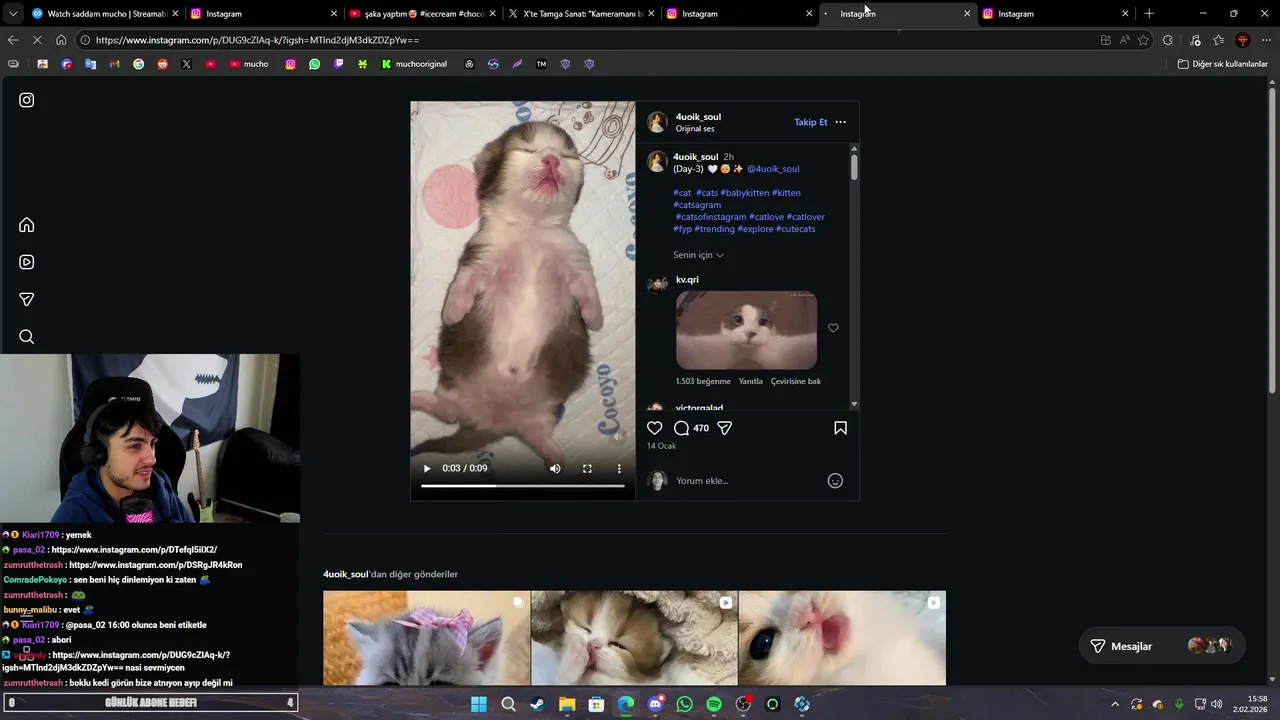Go back to previous page
Viewport: 1280px width, 720px height.
coord(12,40)
